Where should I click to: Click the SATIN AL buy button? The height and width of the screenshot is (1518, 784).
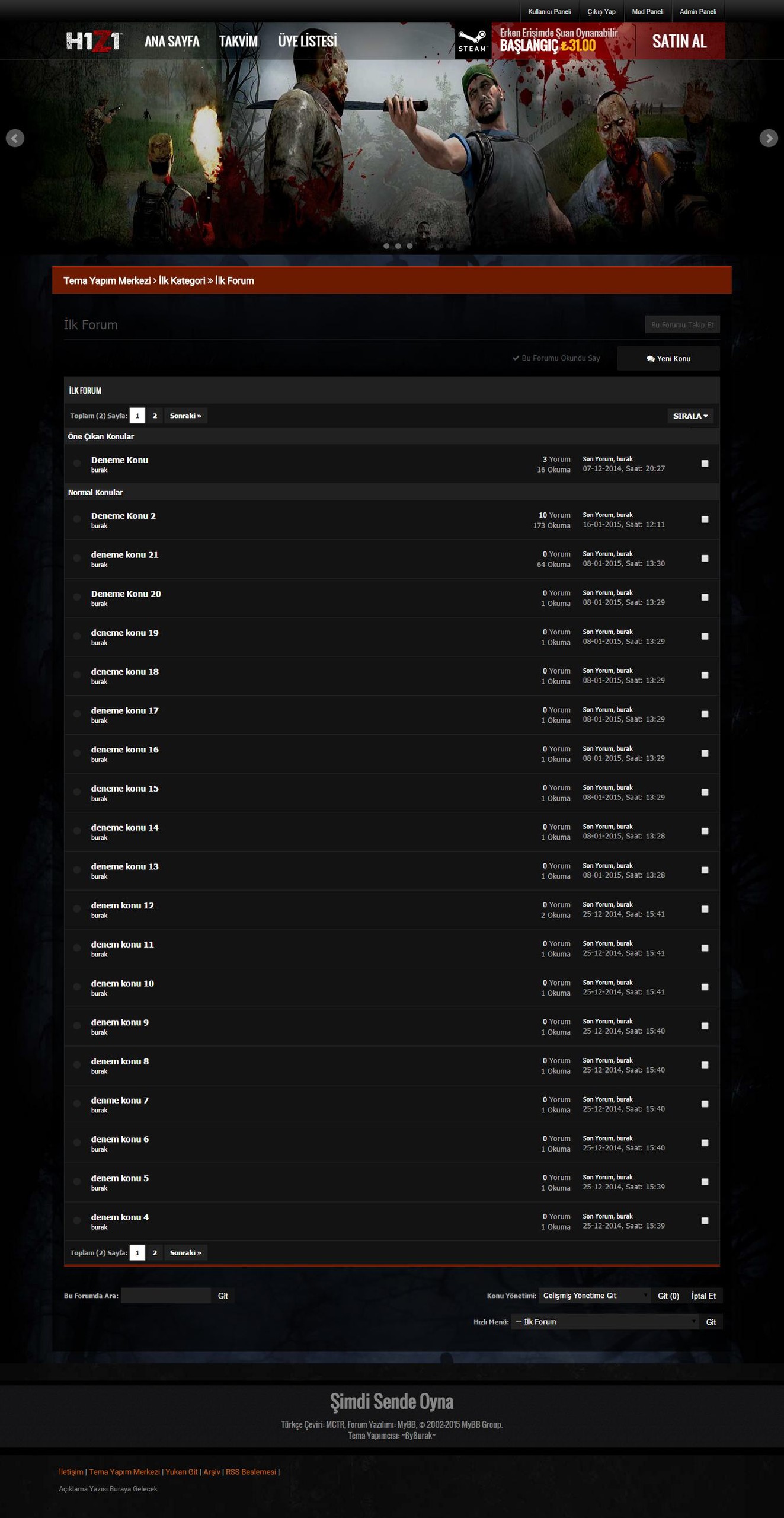[x=680, y=41]
